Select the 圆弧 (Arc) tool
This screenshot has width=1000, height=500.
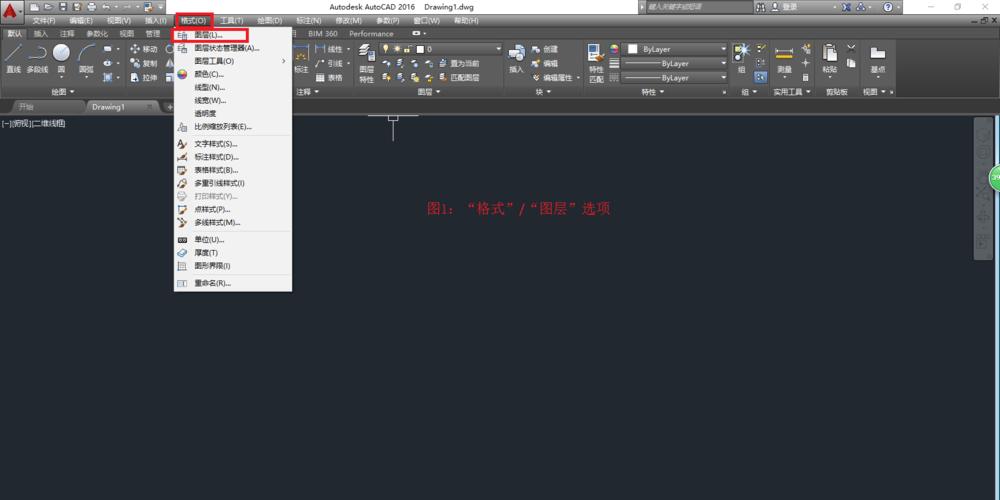click(x=85, y=59)
